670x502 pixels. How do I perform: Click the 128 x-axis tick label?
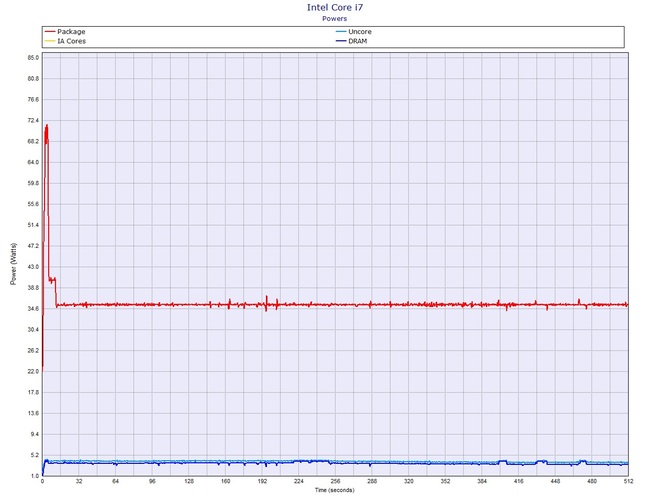click(189, 481)
